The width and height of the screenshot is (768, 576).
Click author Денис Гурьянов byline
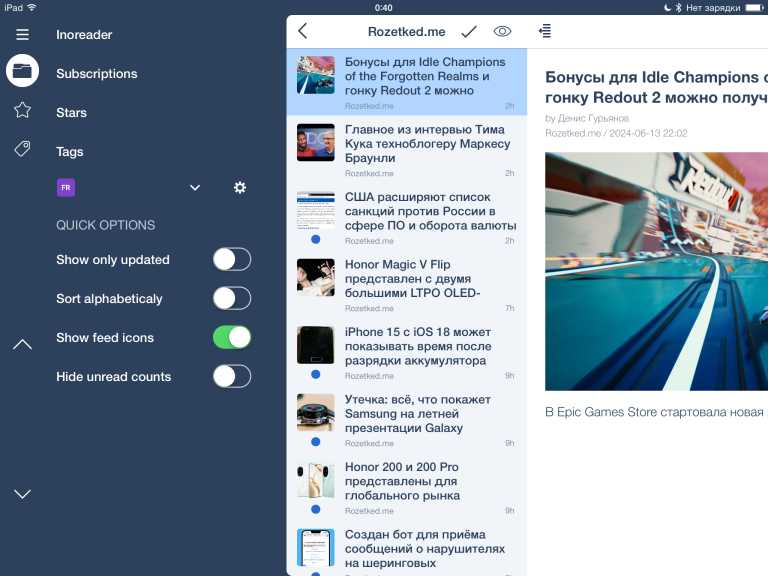point(587,118)
